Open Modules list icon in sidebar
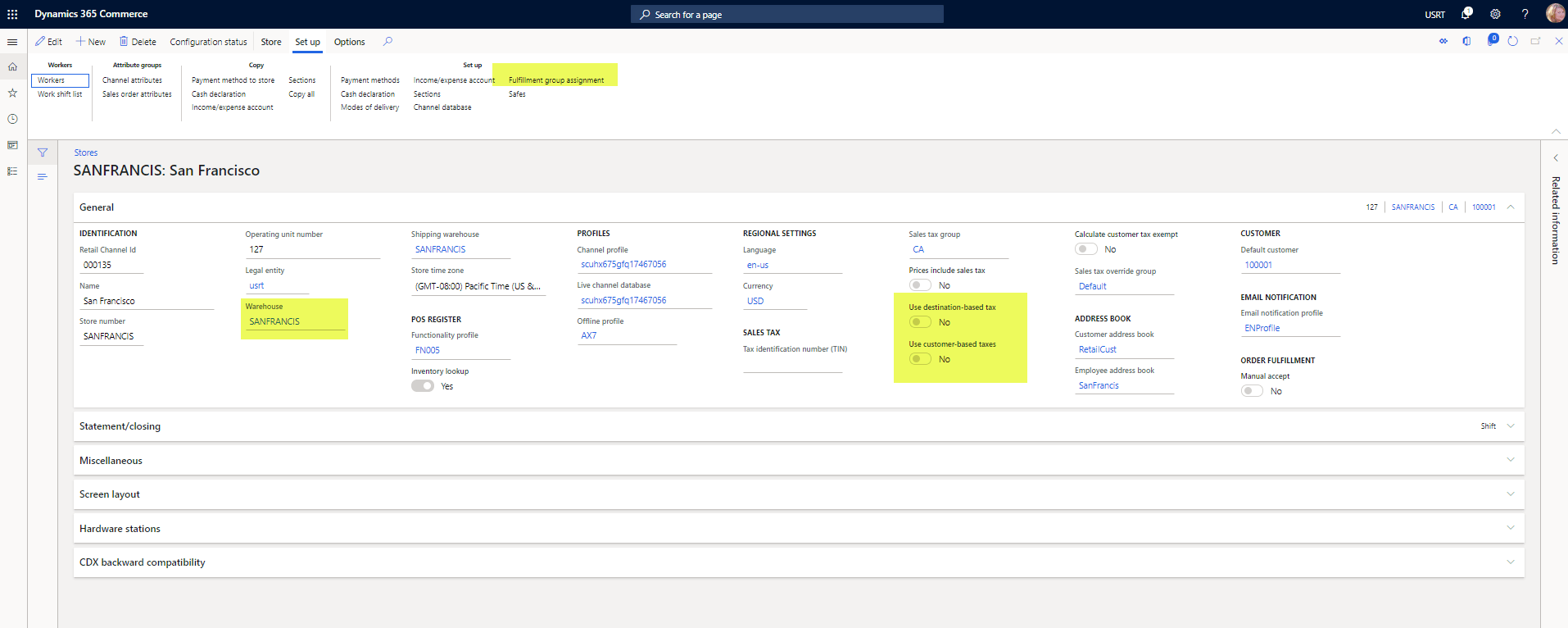The width and height of the screenshot is (1568, 628). point(12,171)
